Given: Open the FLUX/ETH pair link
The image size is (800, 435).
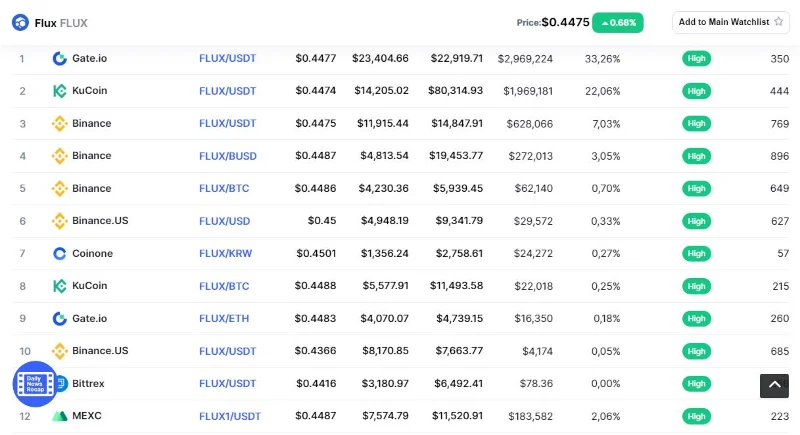Looking at the screenshot, I should (x=224, y=319).
